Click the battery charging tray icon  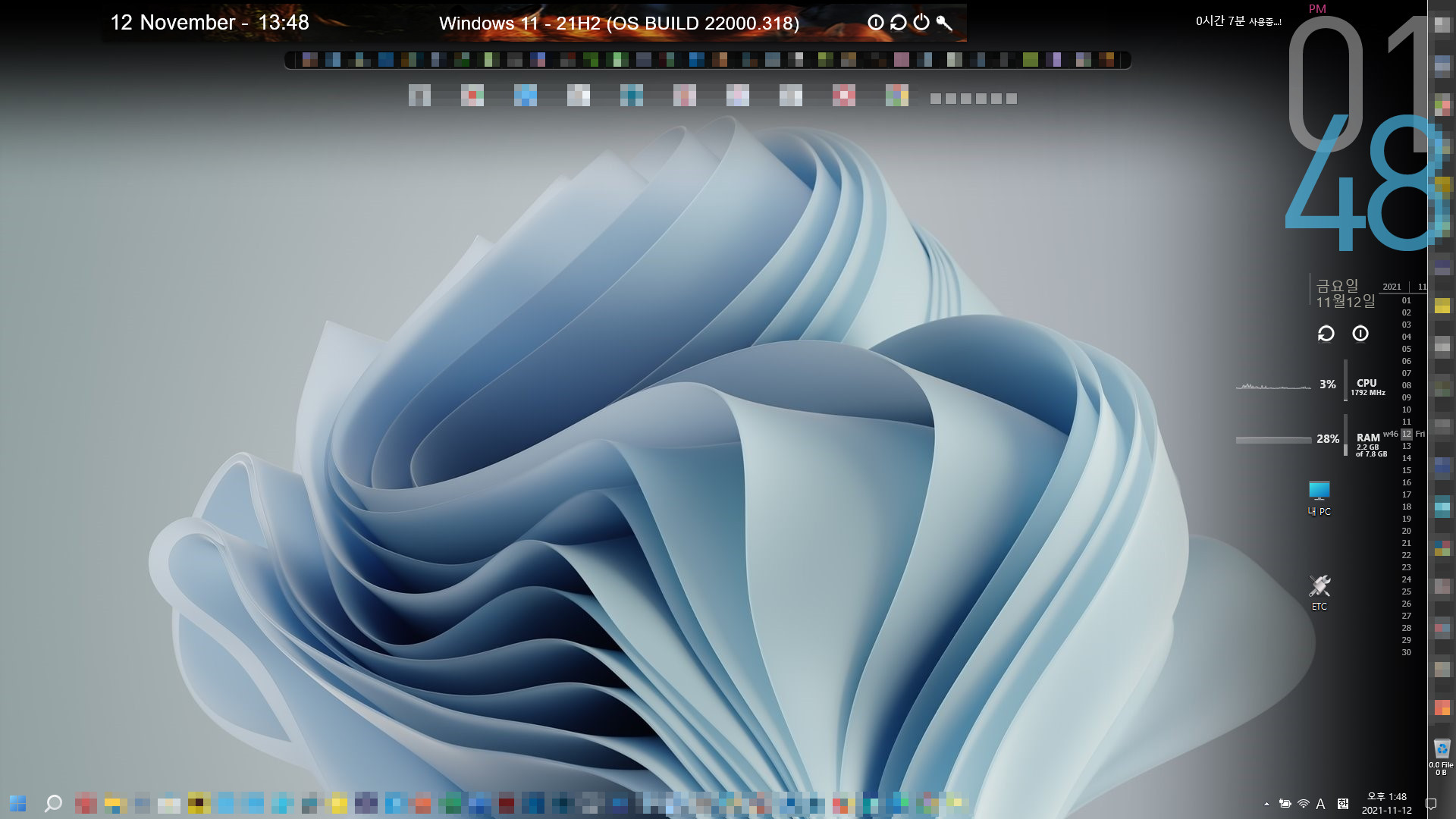1285,804
